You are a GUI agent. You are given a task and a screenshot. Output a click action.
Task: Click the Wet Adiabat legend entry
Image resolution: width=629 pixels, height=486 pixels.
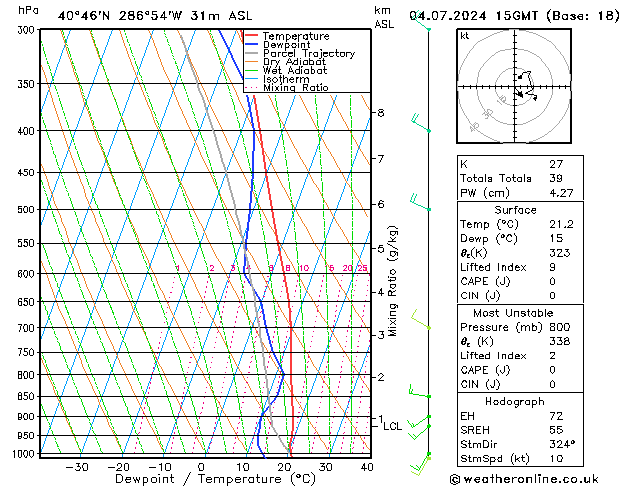coord(295,70)
